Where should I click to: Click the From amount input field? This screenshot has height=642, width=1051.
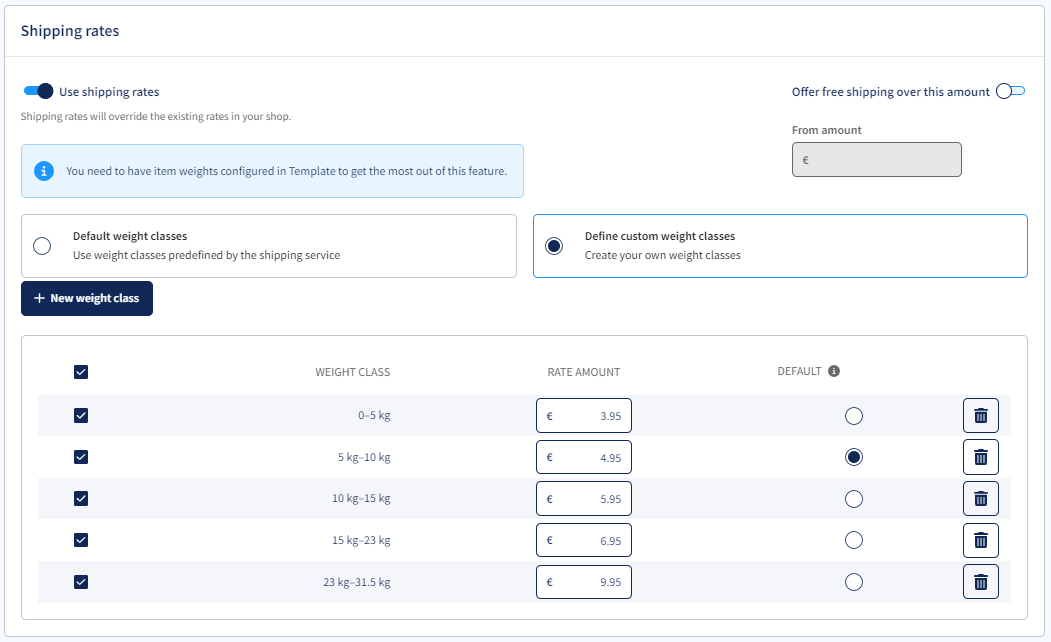(x=877, y=159)
